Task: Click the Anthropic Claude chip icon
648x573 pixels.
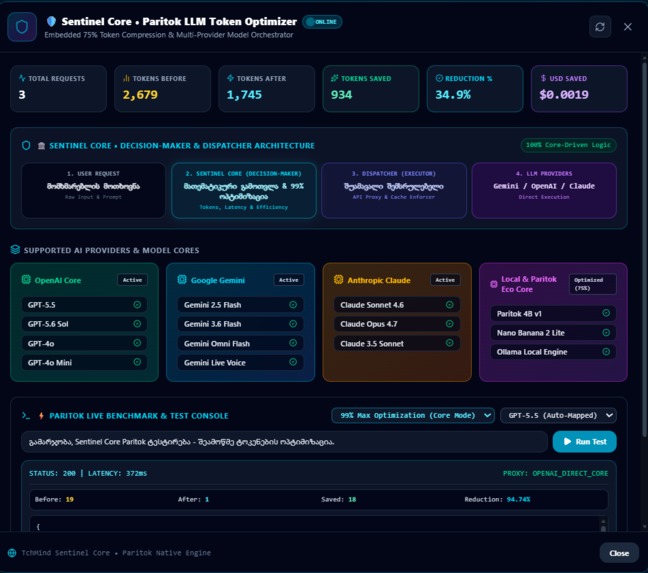Action: click(338, 280)
